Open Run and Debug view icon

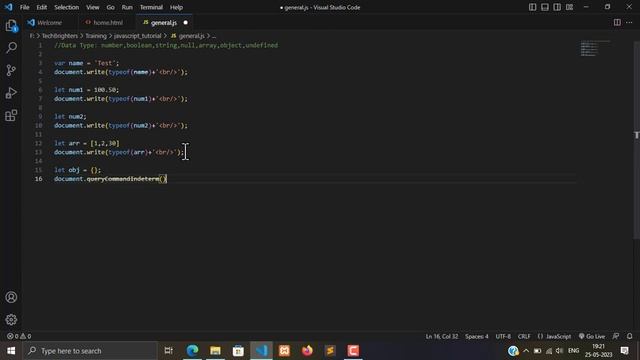coord(11,93)
